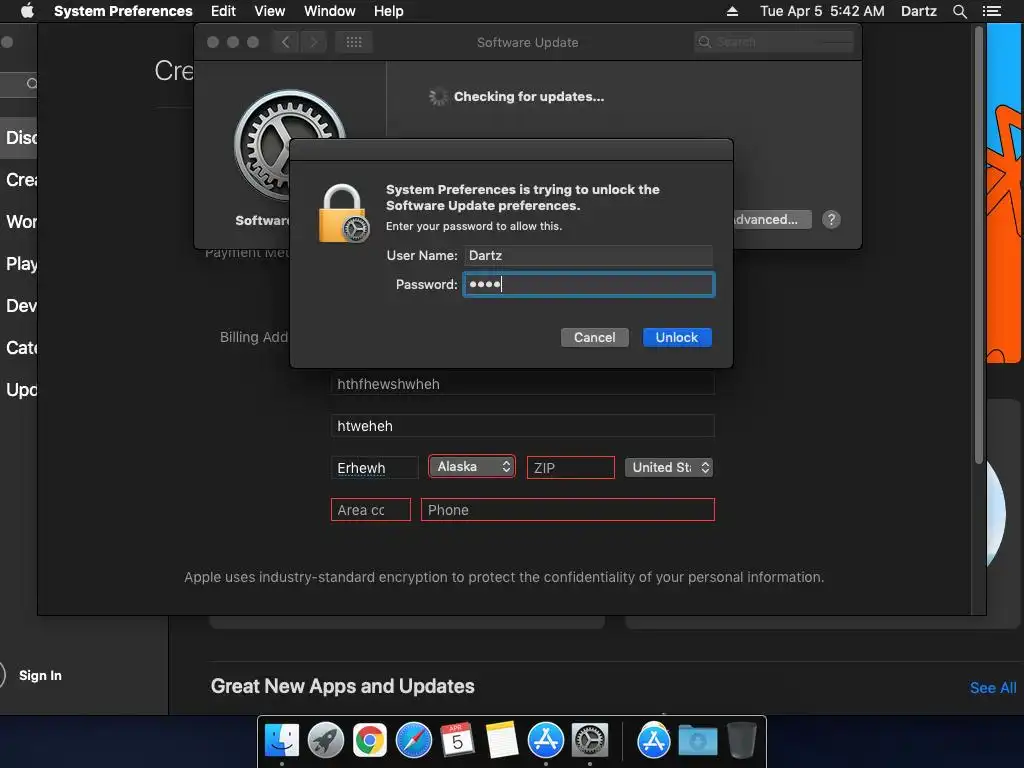Go forward in Software Update window

tap(313, 42)
